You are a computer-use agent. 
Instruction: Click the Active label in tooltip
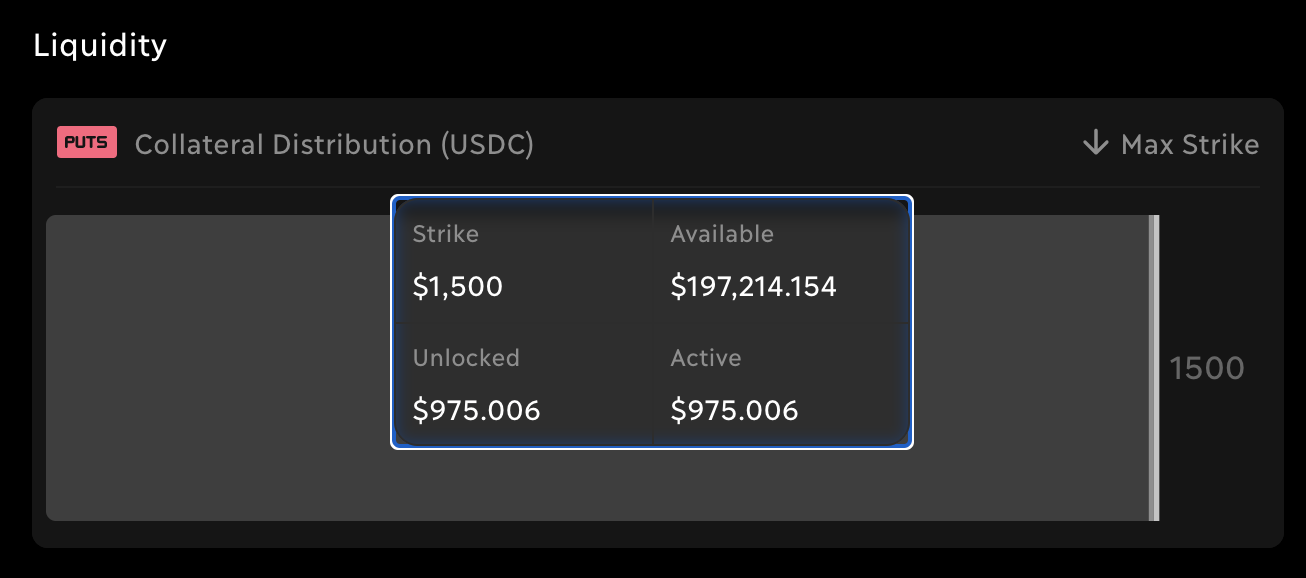coord(706,358)
